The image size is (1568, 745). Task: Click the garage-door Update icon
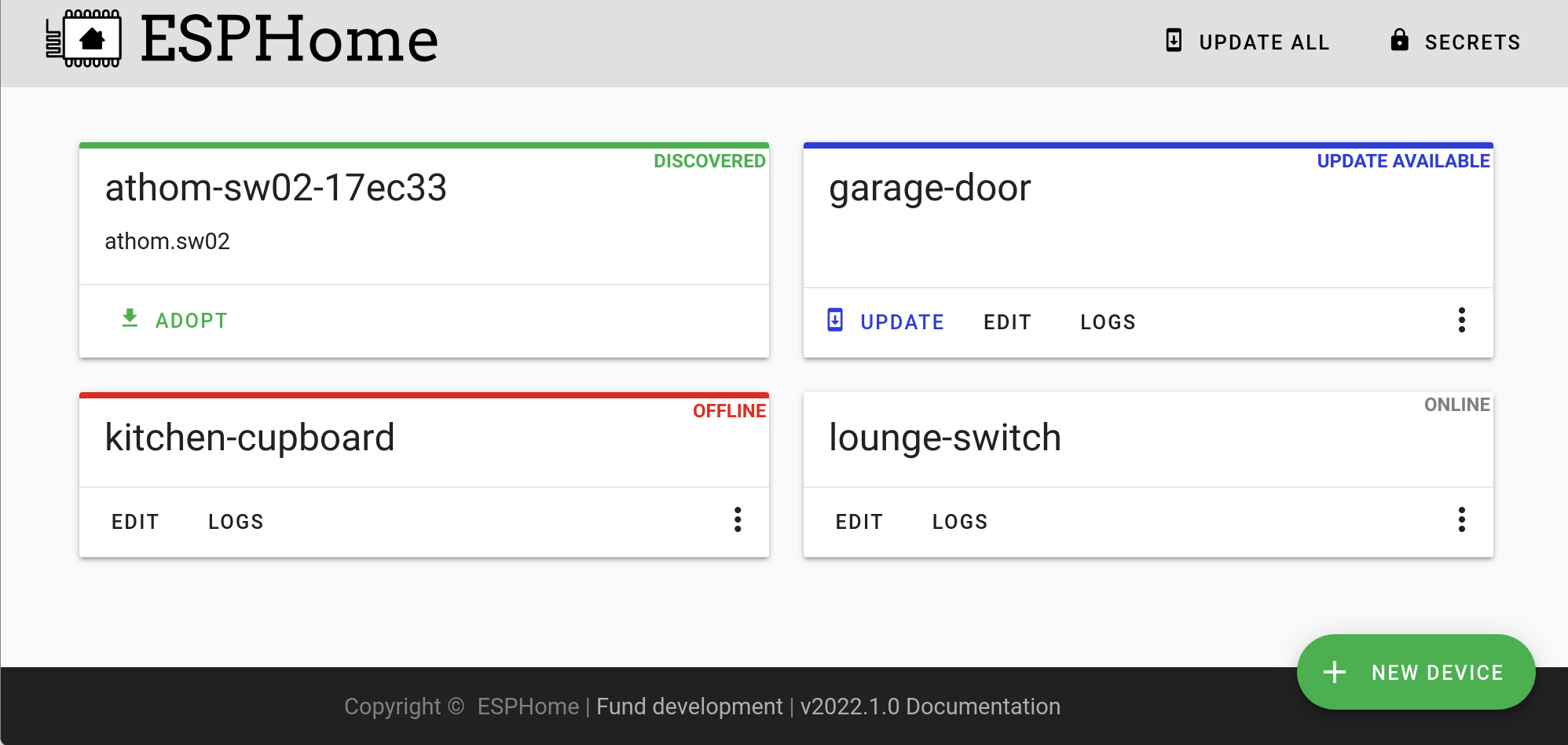point(835,320)
